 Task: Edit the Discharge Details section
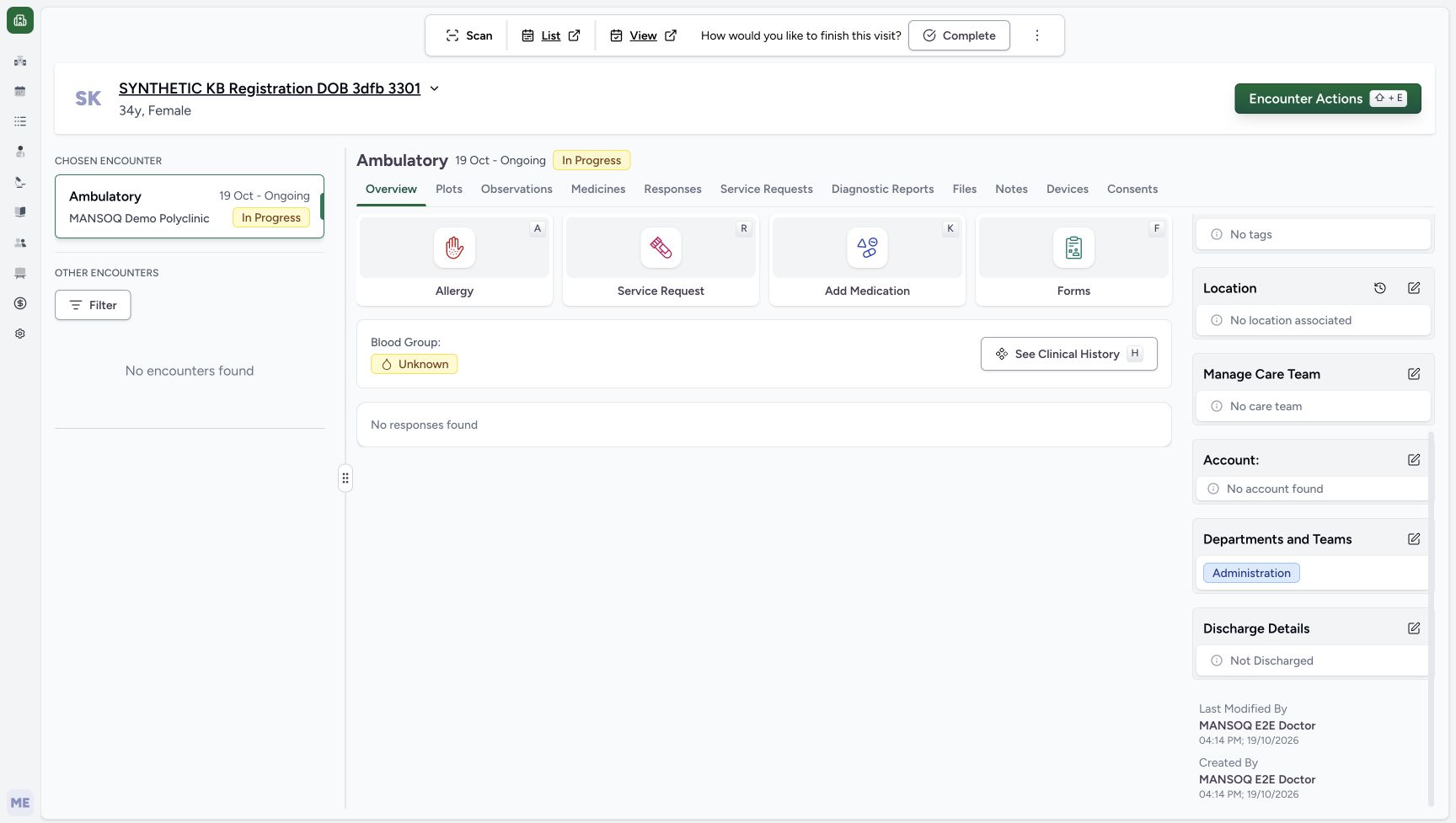1414,628
